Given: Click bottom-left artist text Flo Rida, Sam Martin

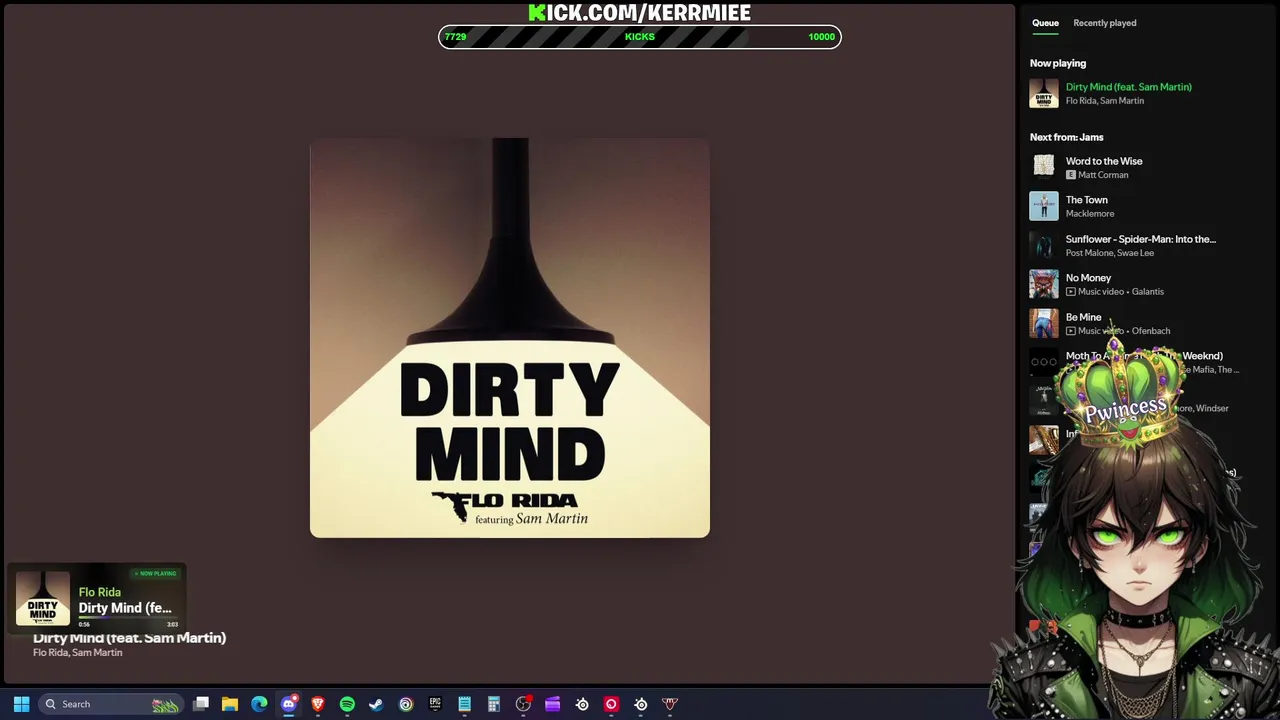Looking at the screenshot, I should pyautogui.click(x=77, y=653).
